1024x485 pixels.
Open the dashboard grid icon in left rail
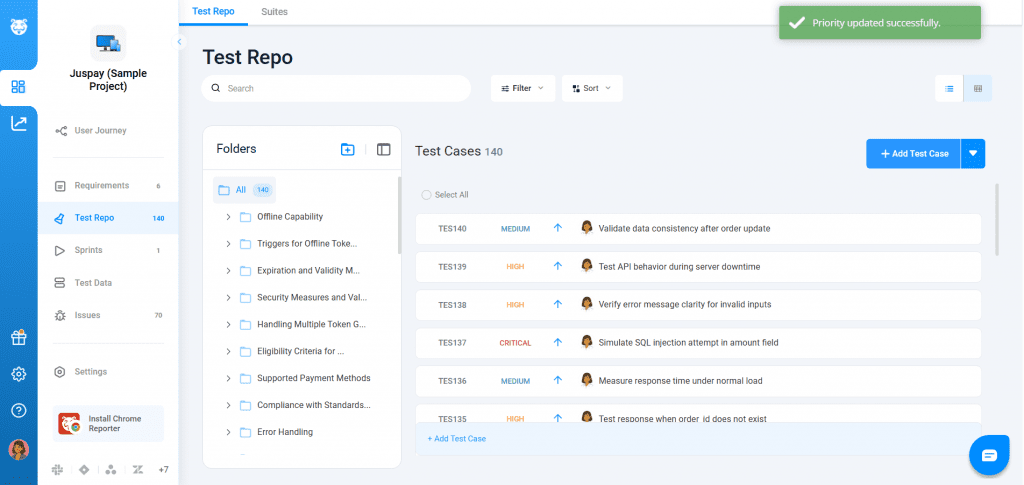(18, 87)
